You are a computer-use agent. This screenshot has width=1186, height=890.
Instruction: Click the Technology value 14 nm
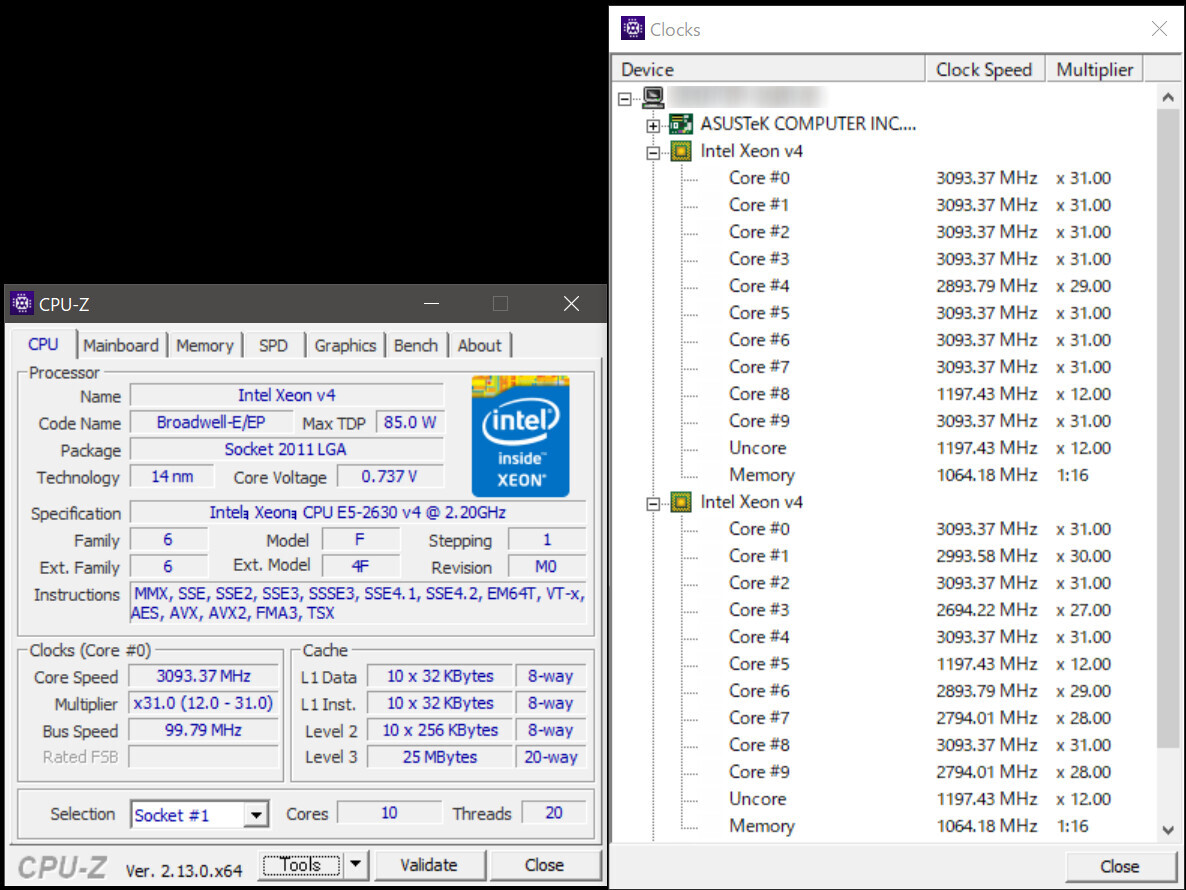pos(172,476)
